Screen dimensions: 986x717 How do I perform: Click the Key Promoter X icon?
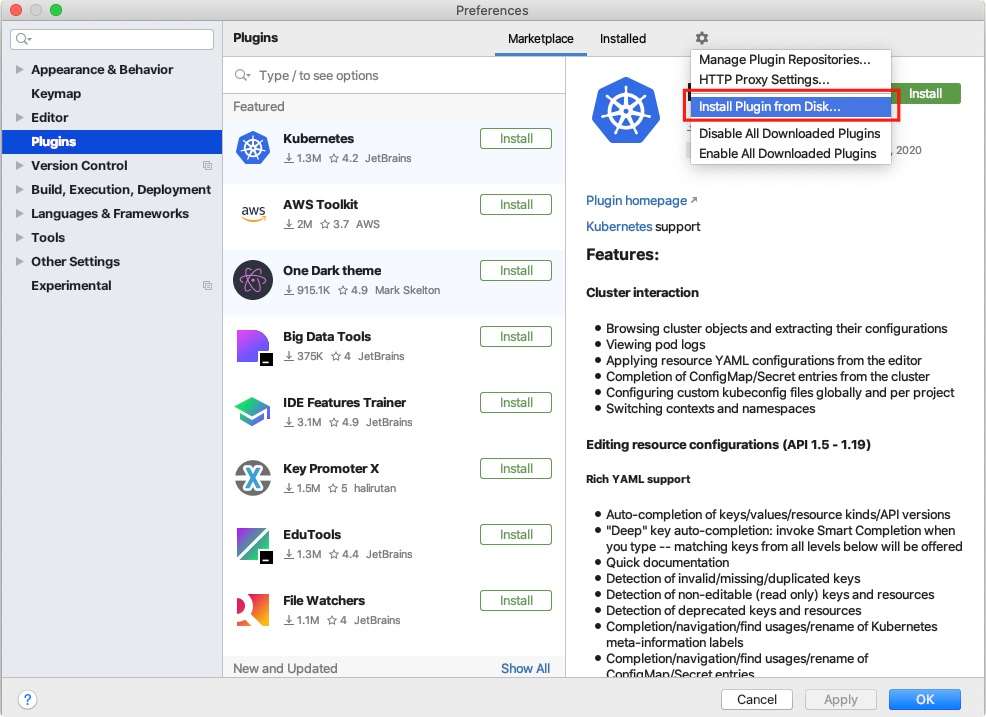pyautogui.click(x=253, y=478)
